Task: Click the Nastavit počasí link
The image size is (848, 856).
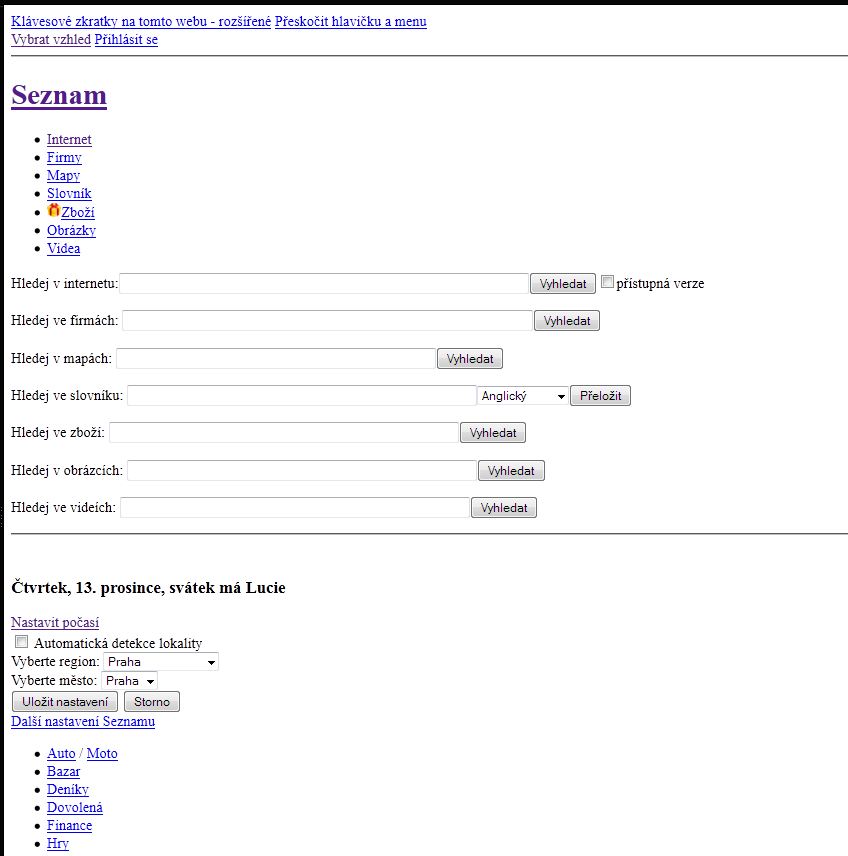Action: (55, 622)
